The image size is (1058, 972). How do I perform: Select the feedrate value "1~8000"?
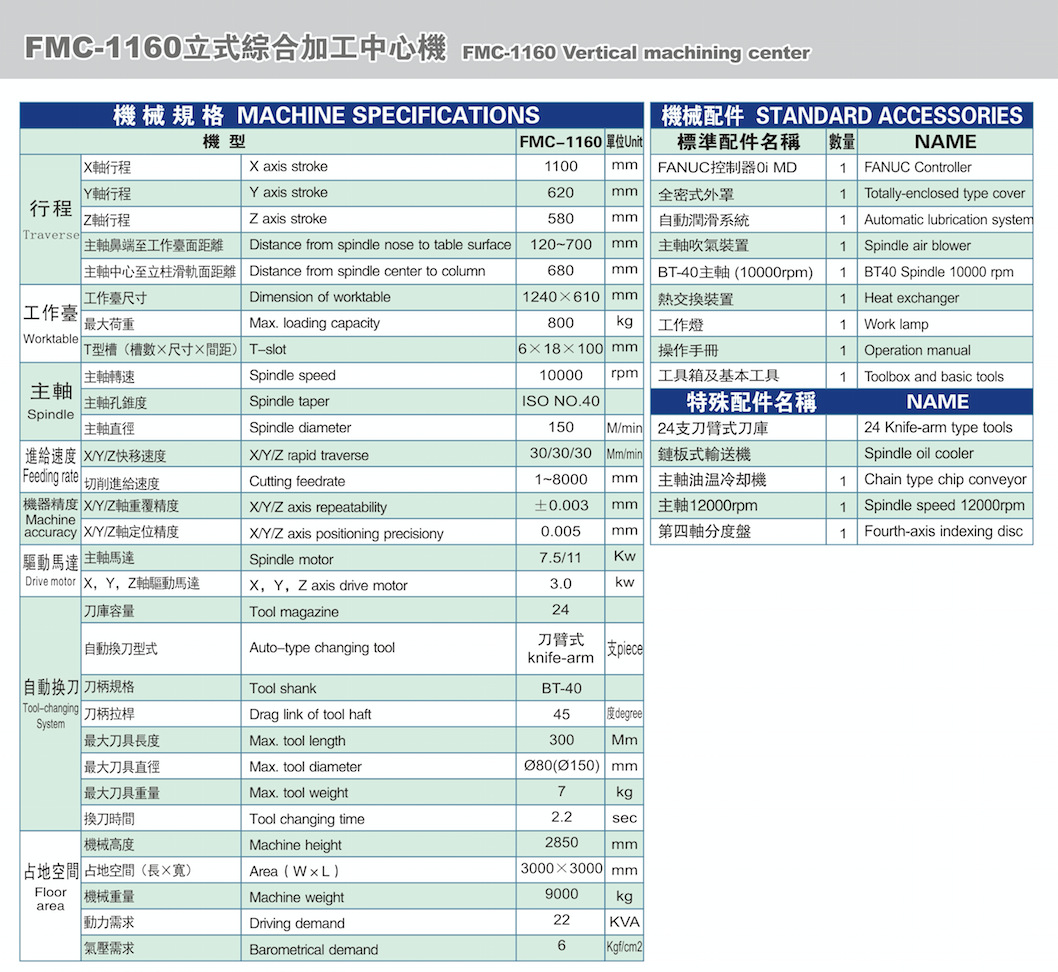[561, 480]
